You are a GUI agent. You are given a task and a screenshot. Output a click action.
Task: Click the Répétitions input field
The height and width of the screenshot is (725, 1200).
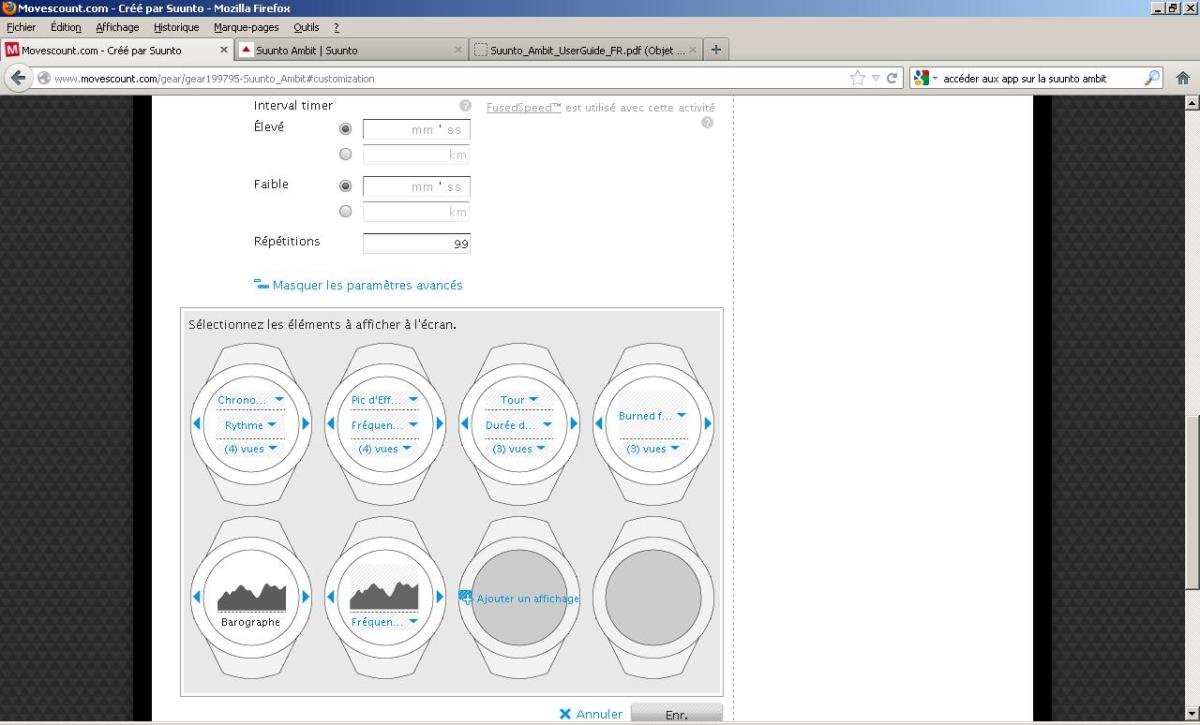point(416,244)
